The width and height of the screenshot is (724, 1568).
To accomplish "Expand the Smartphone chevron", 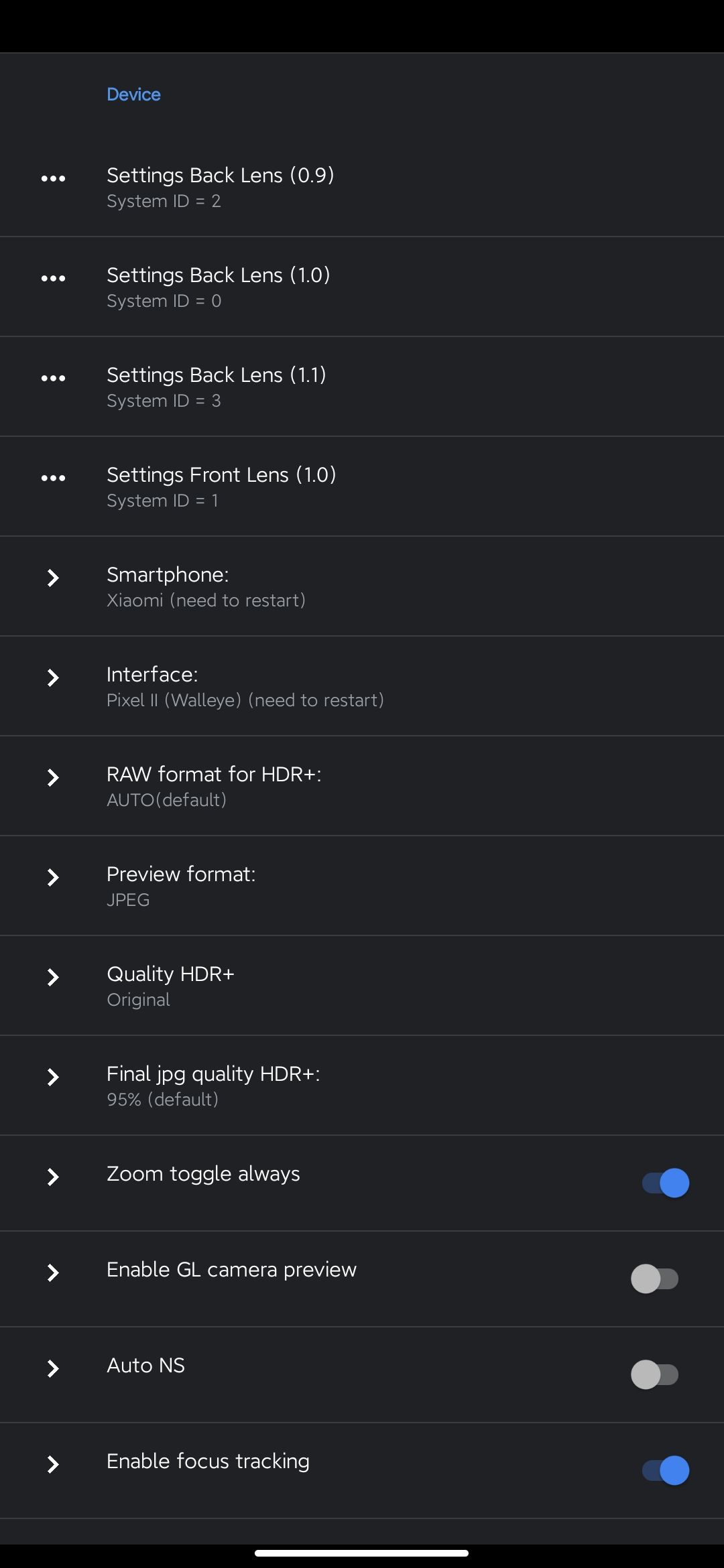I will [53, 578].
